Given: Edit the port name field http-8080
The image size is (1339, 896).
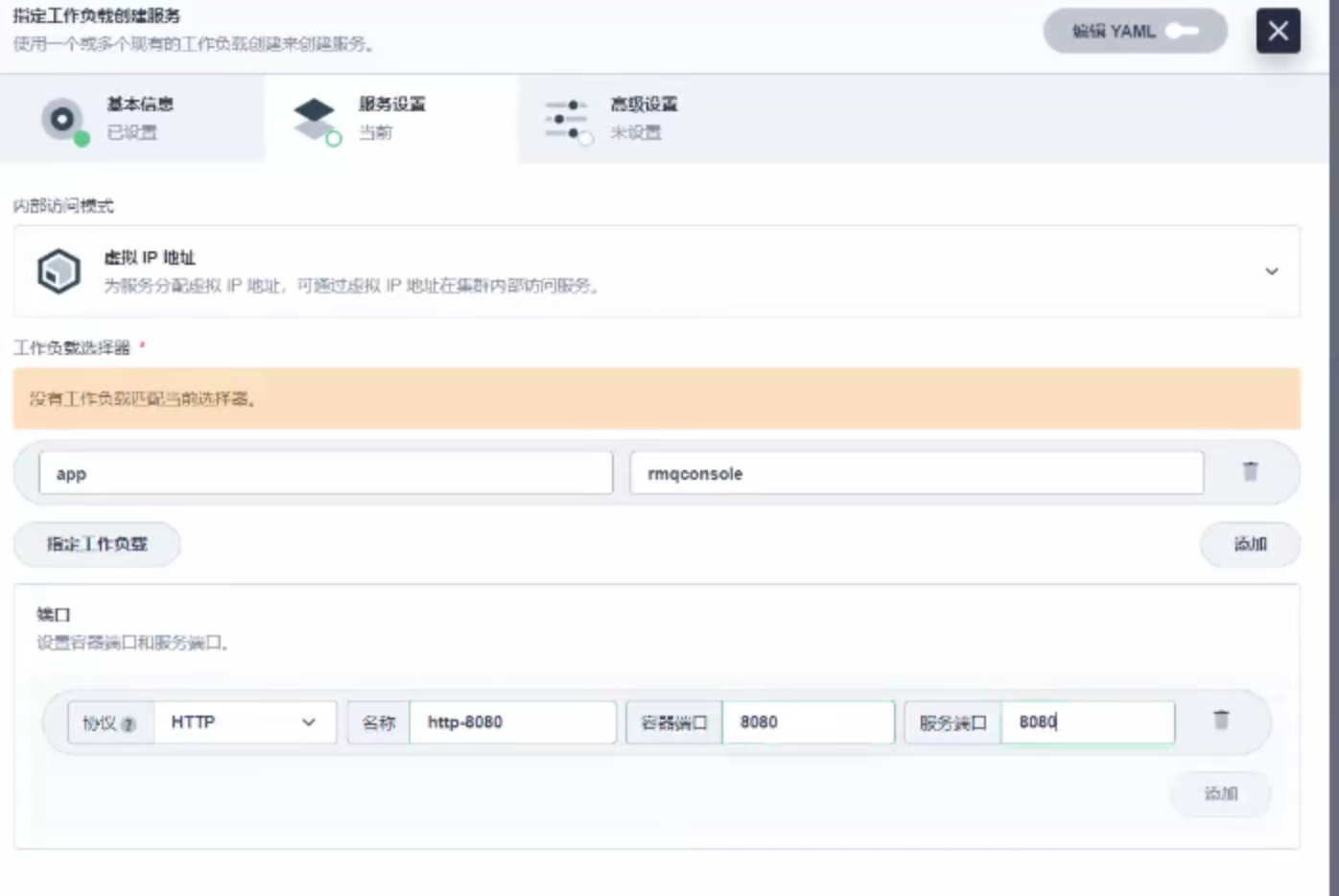Looking at the screenshot, I should coord(512,722).
